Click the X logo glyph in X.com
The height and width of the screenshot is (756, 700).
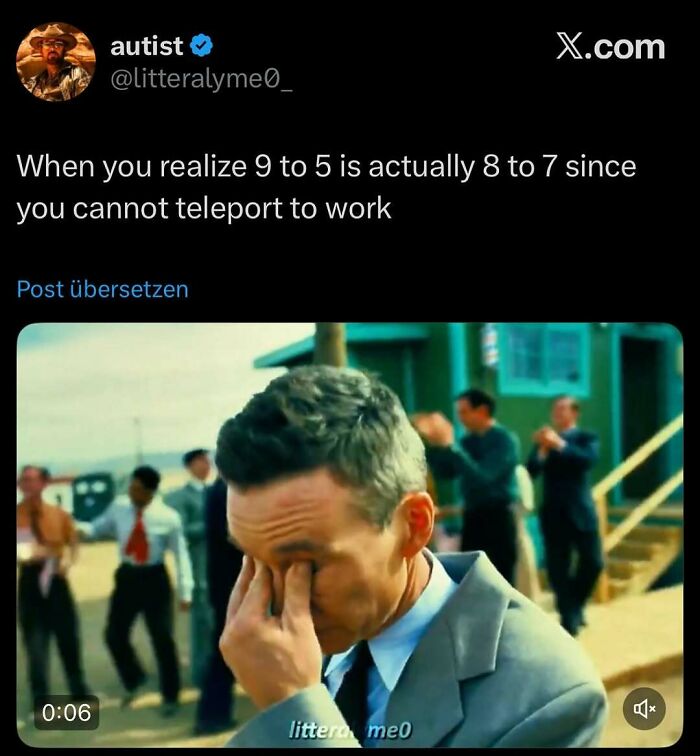click(568, 47)
